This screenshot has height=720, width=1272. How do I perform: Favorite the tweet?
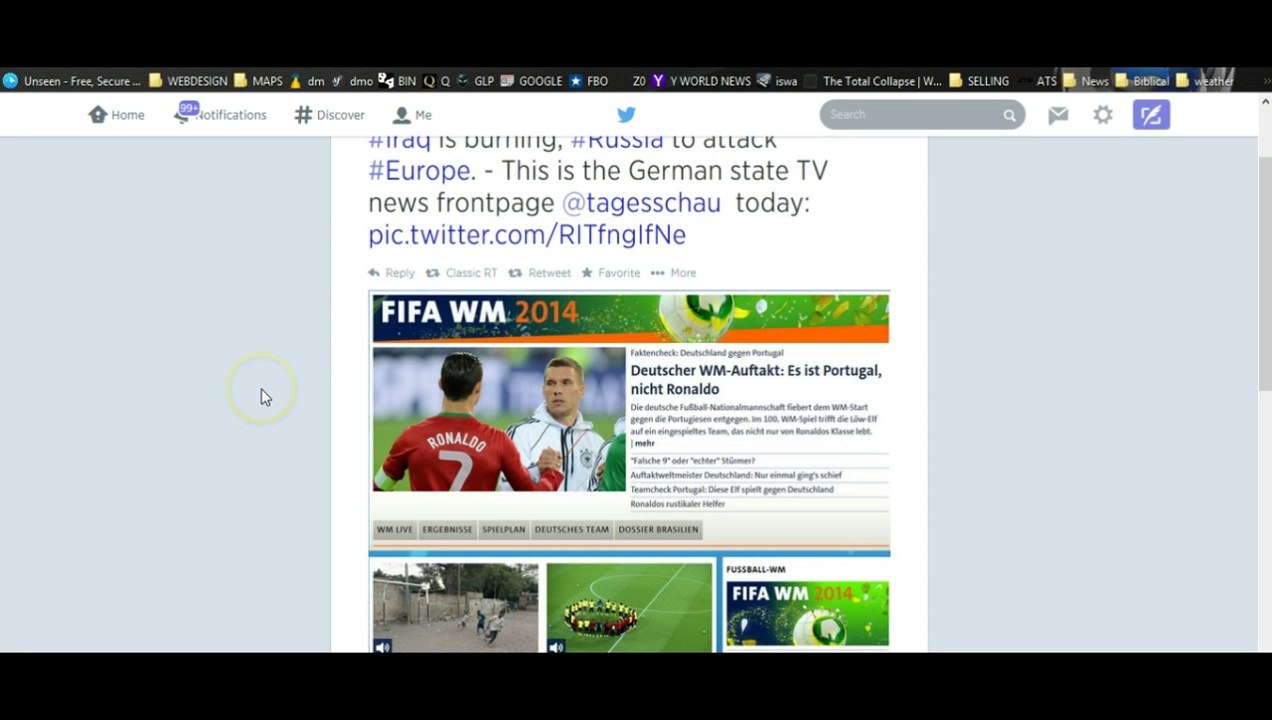click(610, 273)
